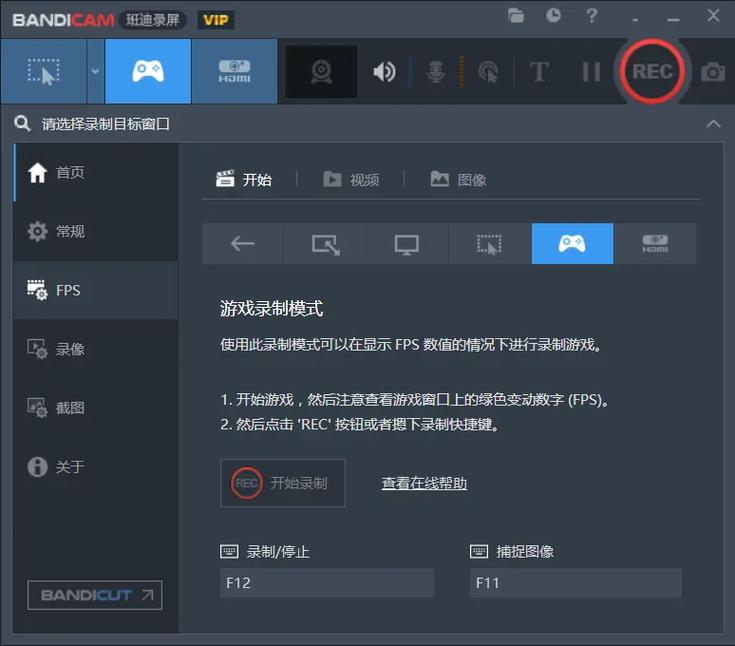The image size is (735, 646).
Task: Open the output folder icon
Action: click(x=516, y=16)
